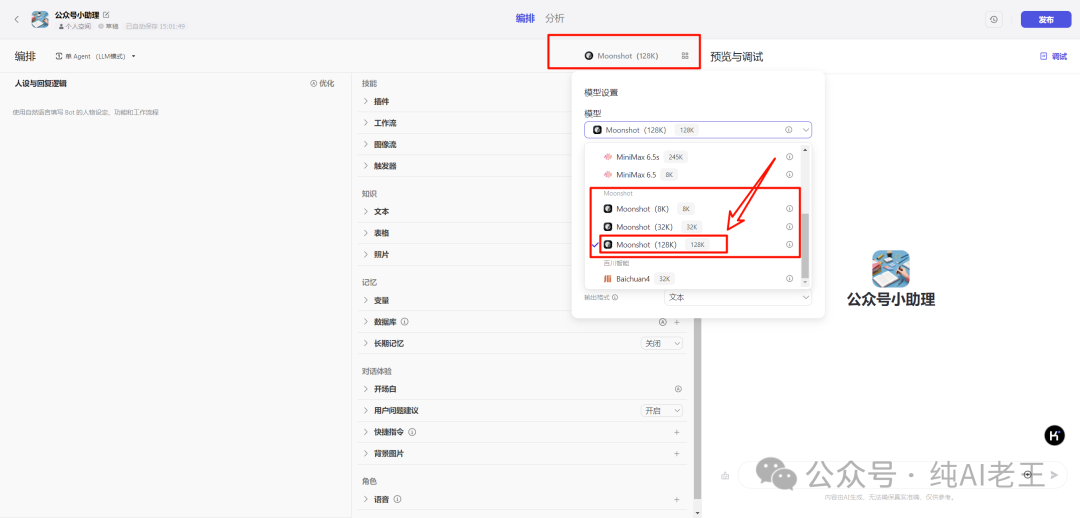Click the model list scrollbar thumb
The height and width of the screenshot is (518, 1080).
pyautogui.click(x=806, y=244)
